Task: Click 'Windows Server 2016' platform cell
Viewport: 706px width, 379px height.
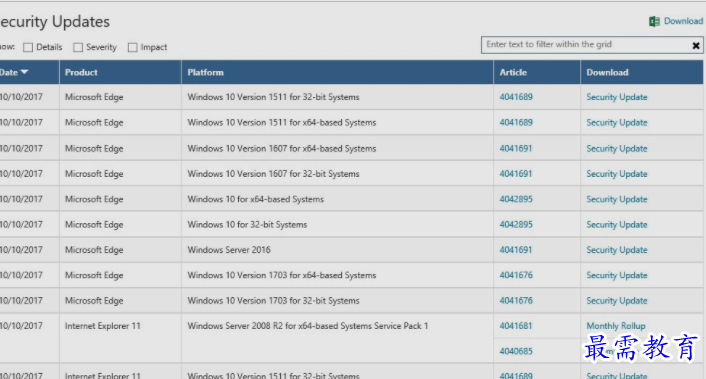Action: coord(229,250)
